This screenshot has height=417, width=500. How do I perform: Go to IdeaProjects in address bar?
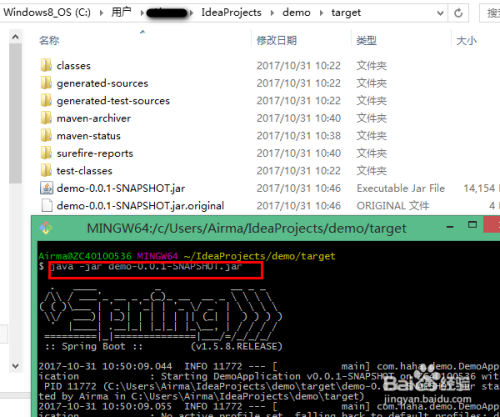[231, 13]
